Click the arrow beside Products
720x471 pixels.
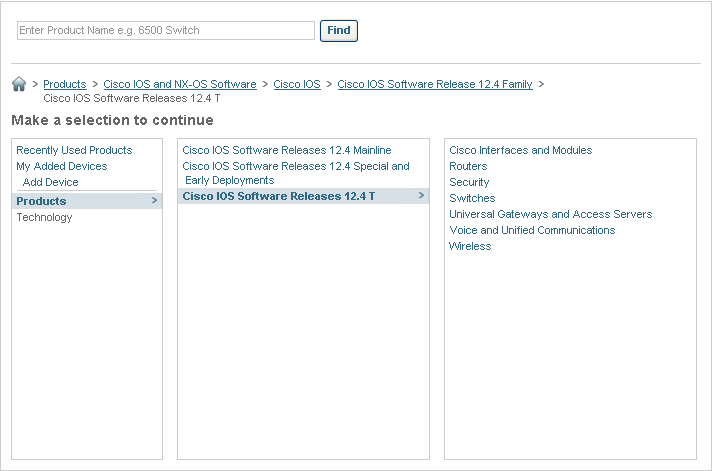coord(154,201)
